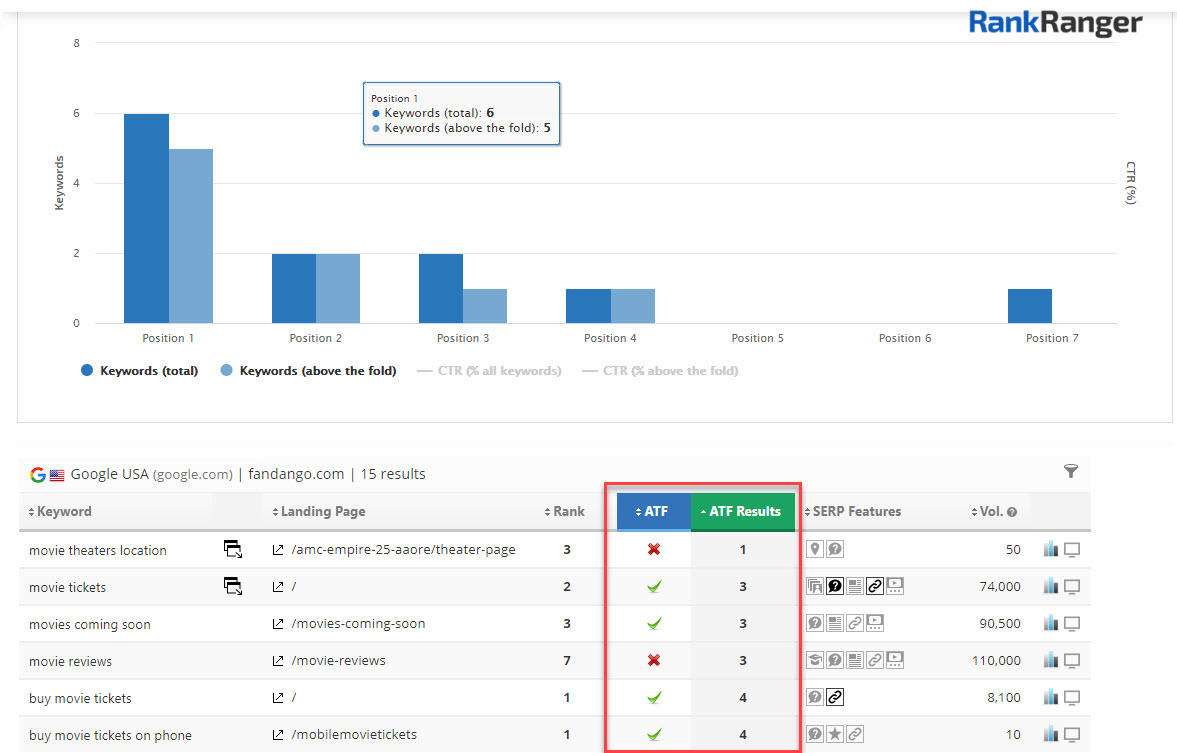The width and height of the screenshot is (1177, 753).
Task: Click the Rank Ranger logo
Action: coord(1055,23)
